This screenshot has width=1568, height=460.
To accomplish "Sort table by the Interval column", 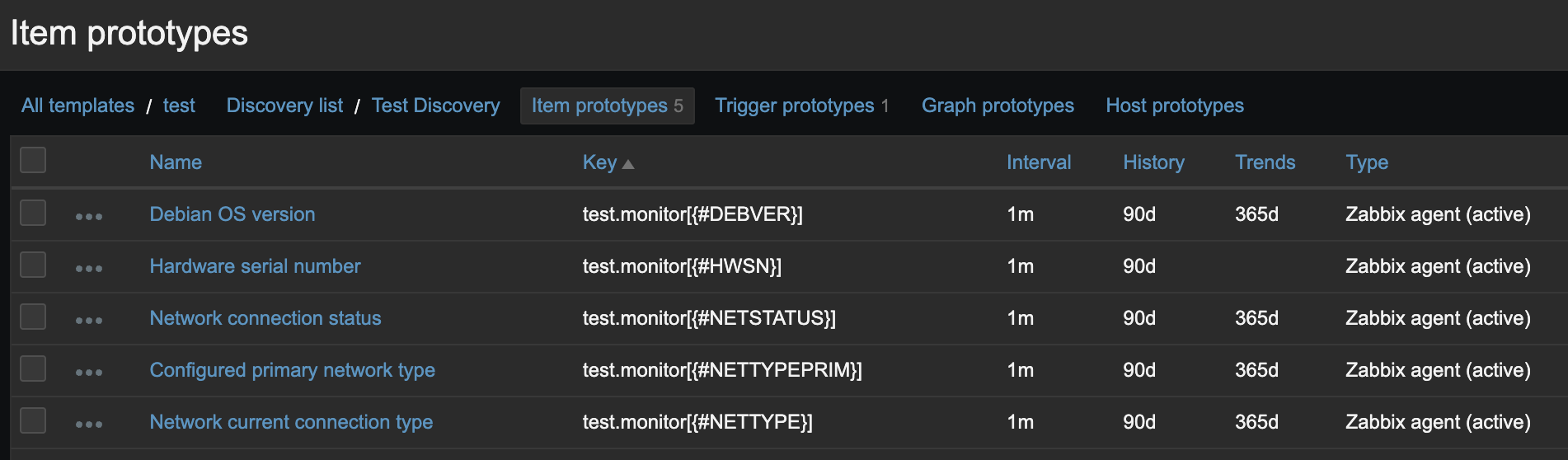I will pyautogui.click(x=1038, y=162).
